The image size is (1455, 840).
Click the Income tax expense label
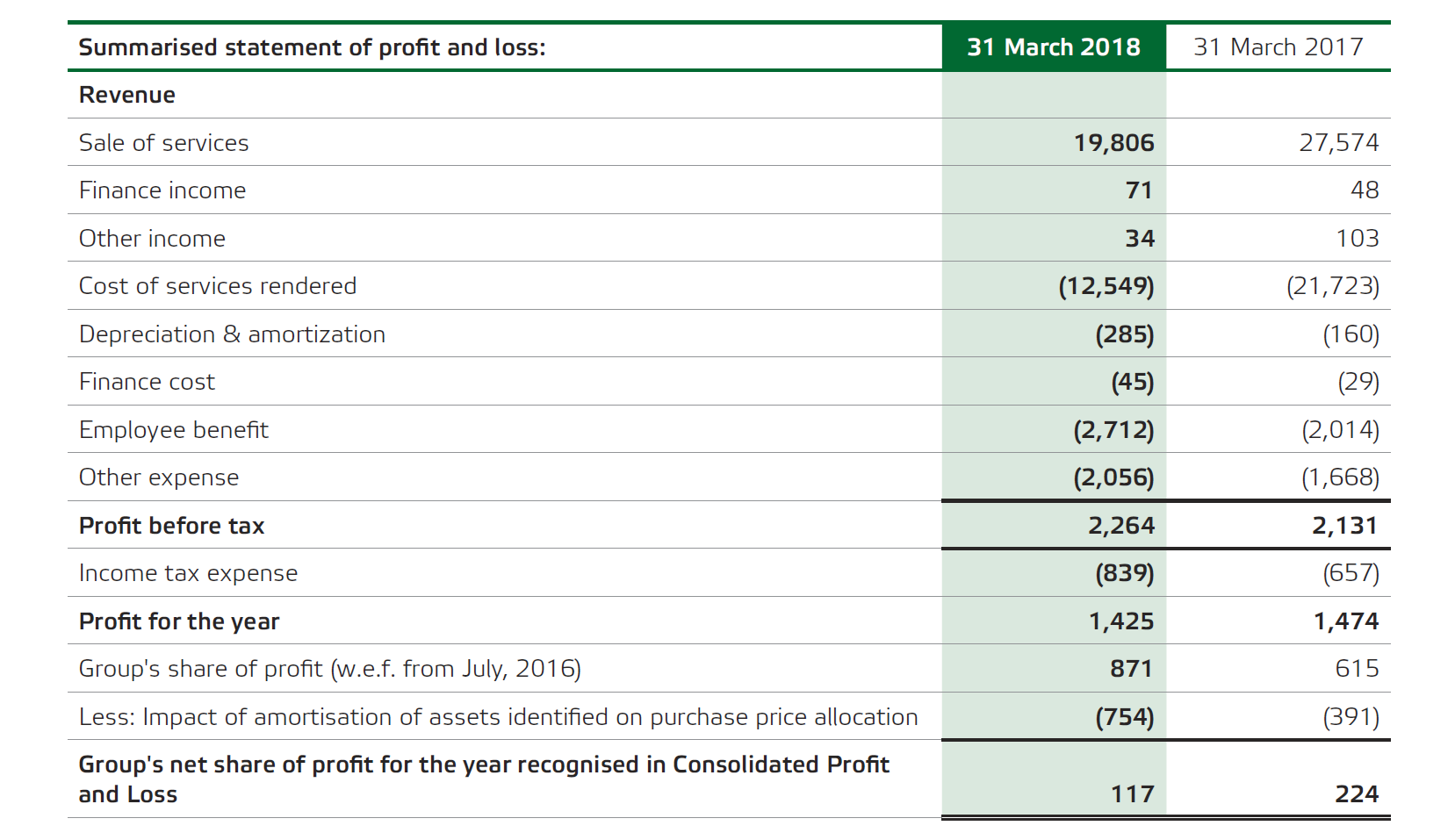188,573
